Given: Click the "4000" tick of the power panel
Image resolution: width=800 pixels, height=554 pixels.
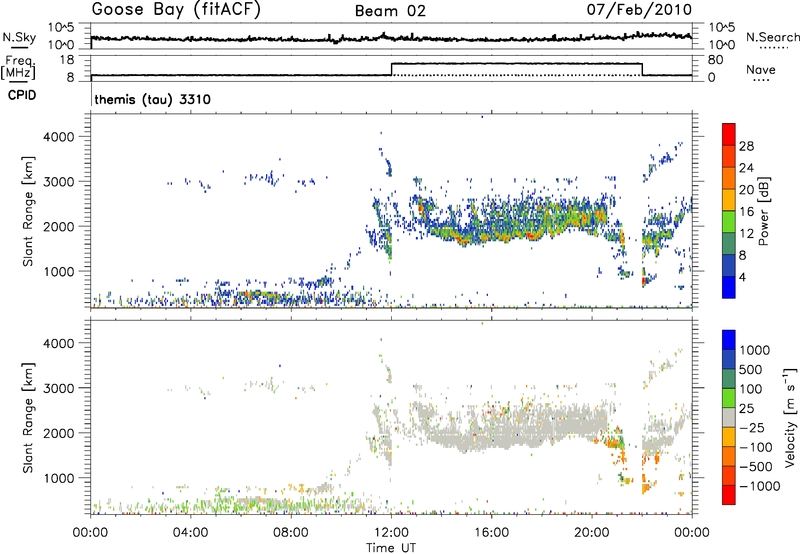Looking at the screenshot, I should pyautogui.click(x=59, y=137).
